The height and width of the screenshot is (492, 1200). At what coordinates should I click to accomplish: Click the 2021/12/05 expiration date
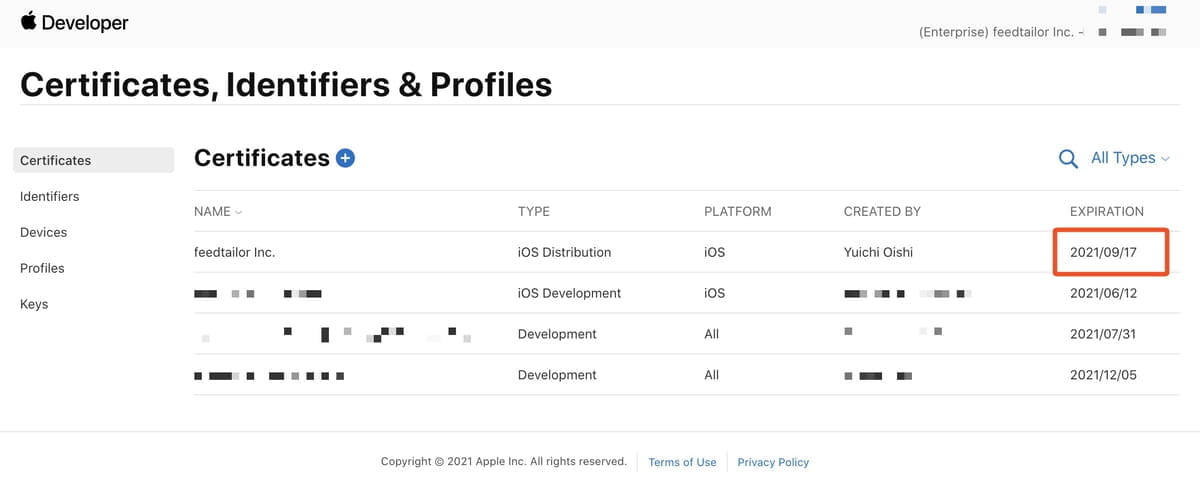[1103, 375]
